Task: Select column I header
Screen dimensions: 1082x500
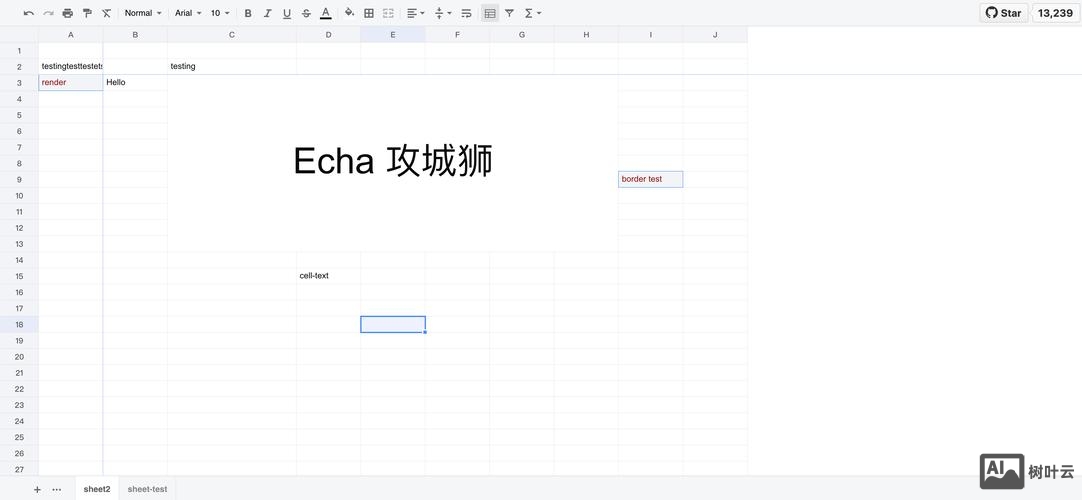Action: coord(651,34)
